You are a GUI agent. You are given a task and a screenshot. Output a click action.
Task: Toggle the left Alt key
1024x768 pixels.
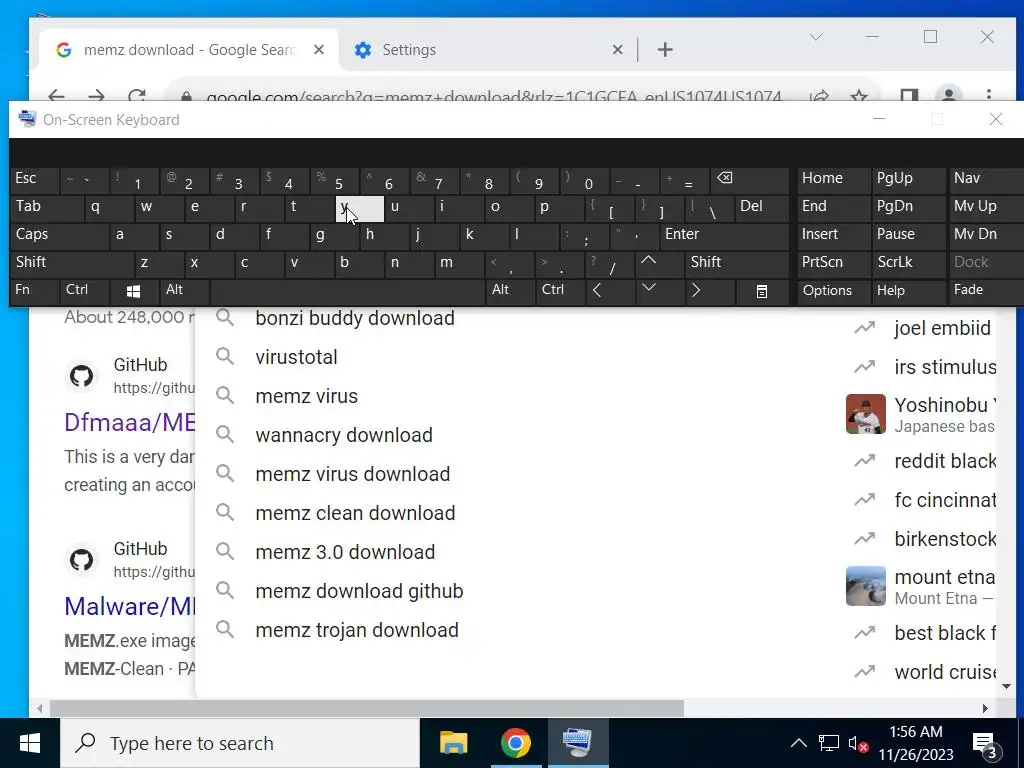click(x=184, y=291)
